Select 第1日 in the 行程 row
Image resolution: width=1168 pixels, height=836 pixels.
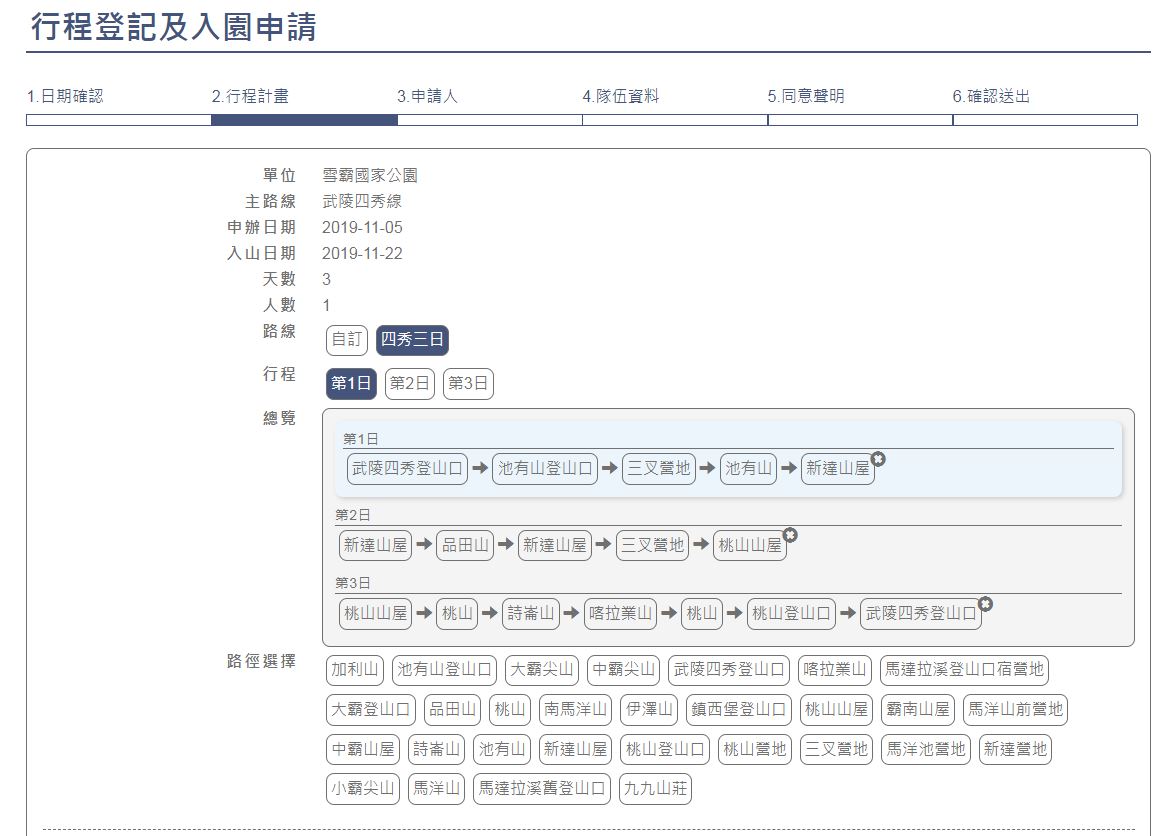351,384
